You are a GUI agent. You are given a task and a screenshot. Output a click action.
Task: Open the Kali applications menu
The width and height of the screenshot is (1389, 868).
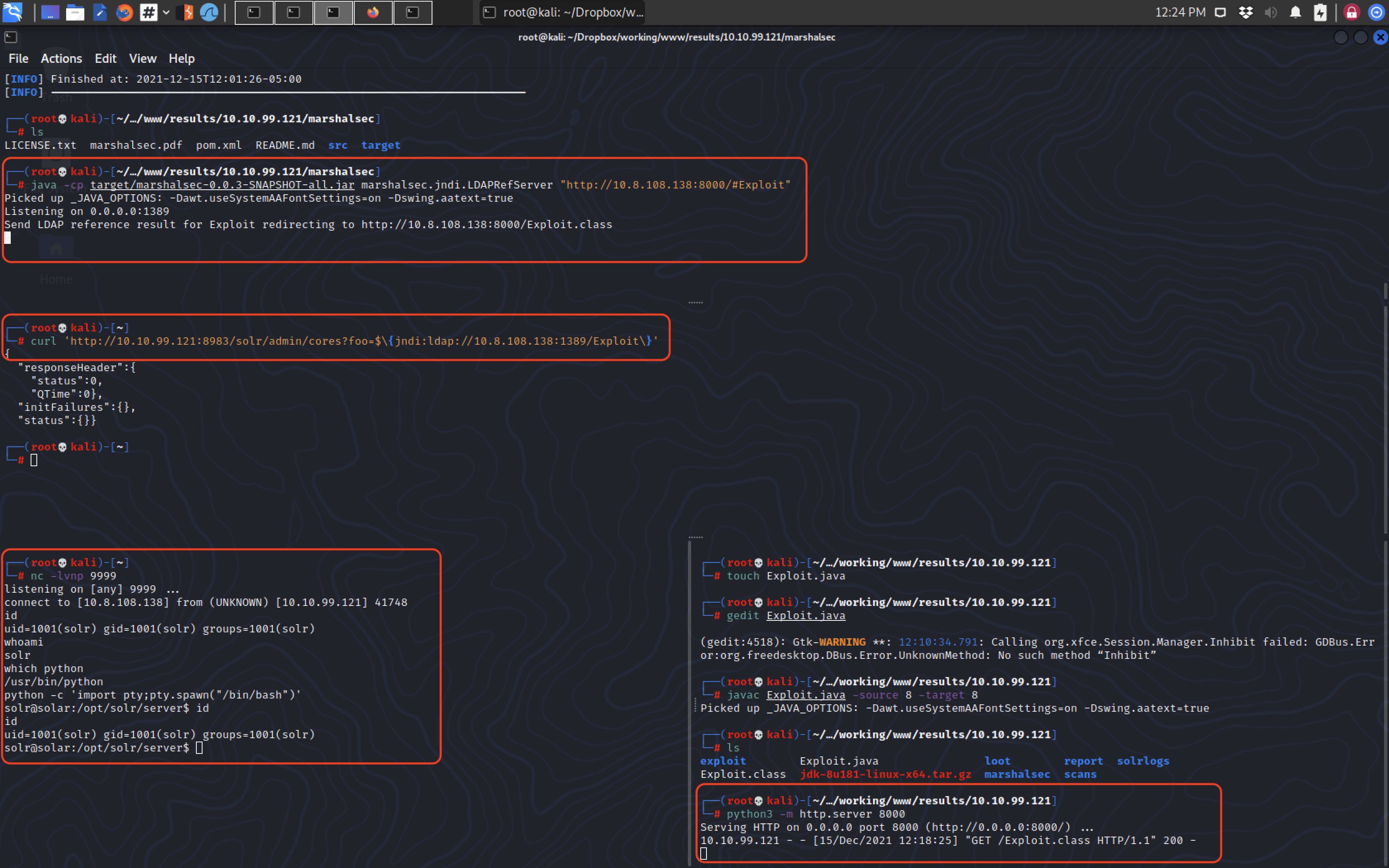click(12, 12)
